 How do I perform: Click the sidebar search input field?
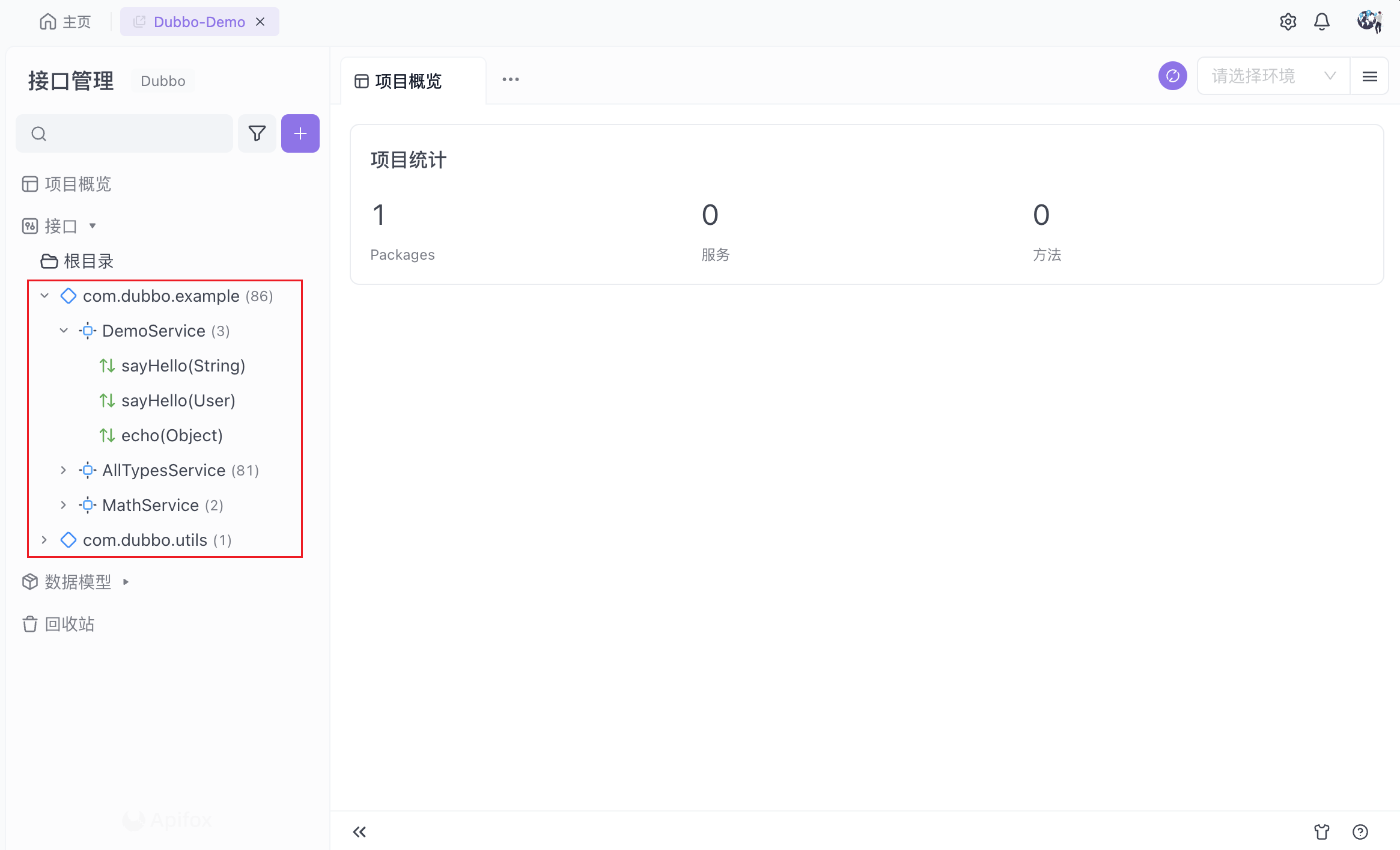[x=132, y=133]
